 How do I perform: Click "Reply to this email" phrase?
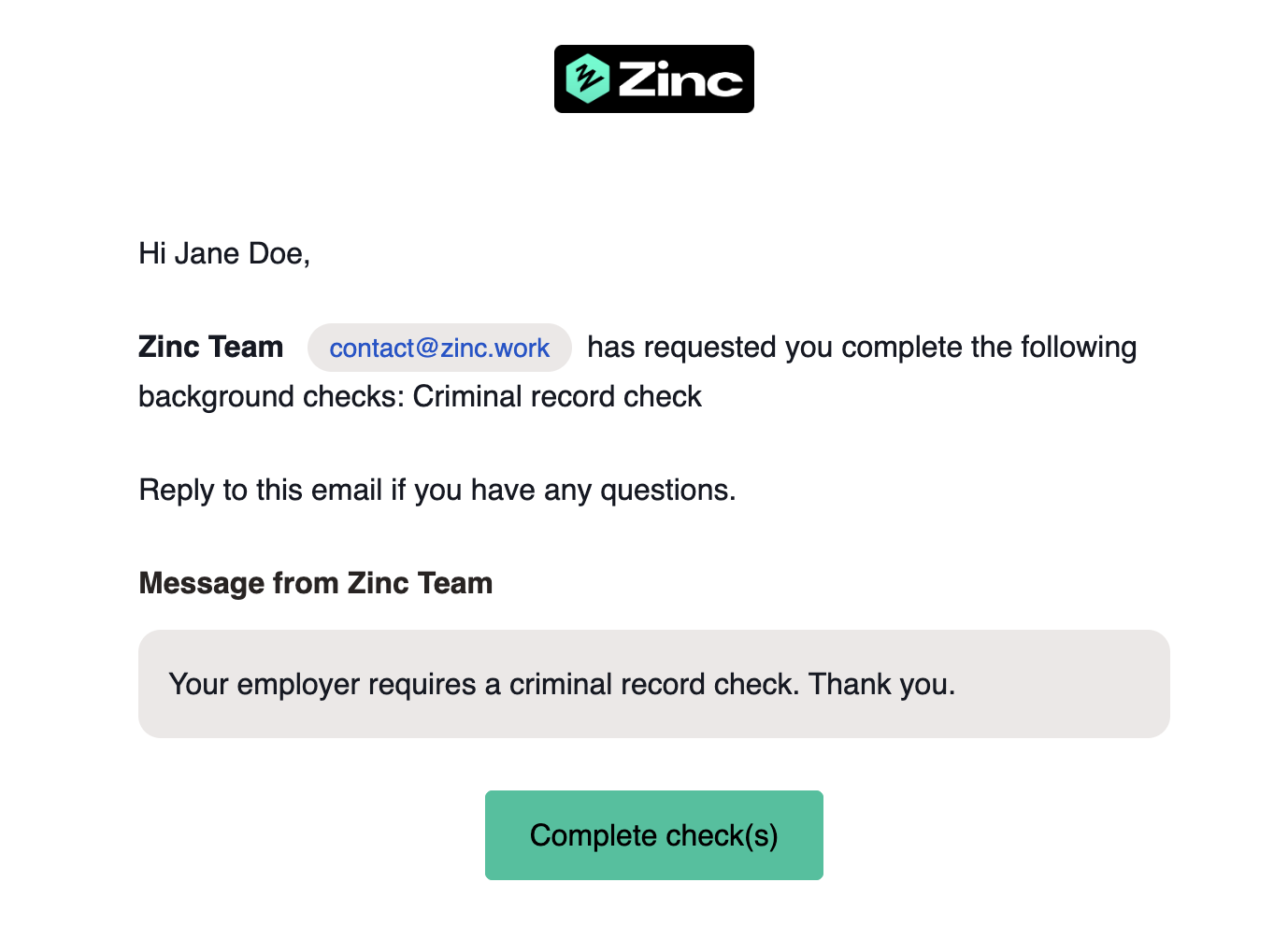point(261,490)
